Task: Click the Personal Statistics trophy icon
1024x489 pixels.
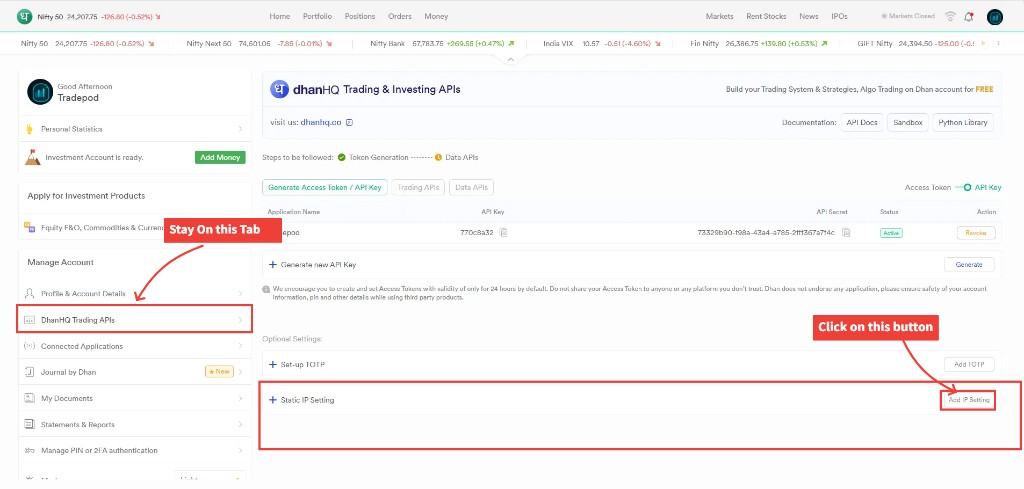Action: (x=29, y=129)
